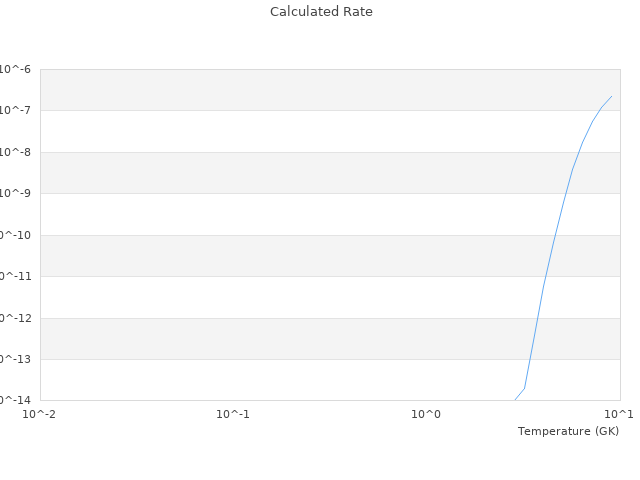Click the curve's start at the x-axis

(x=515, y=400)
